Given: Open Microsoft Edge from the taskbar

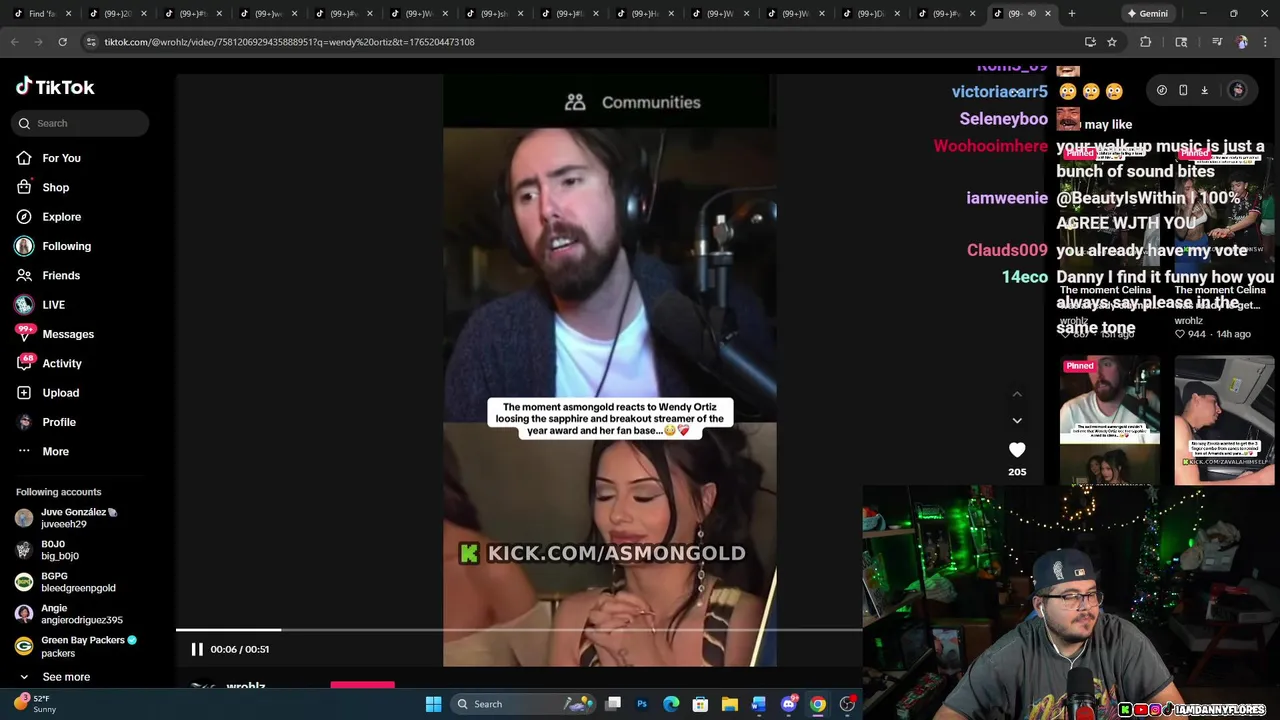Looking at the screenshot, I should (671, 704).
